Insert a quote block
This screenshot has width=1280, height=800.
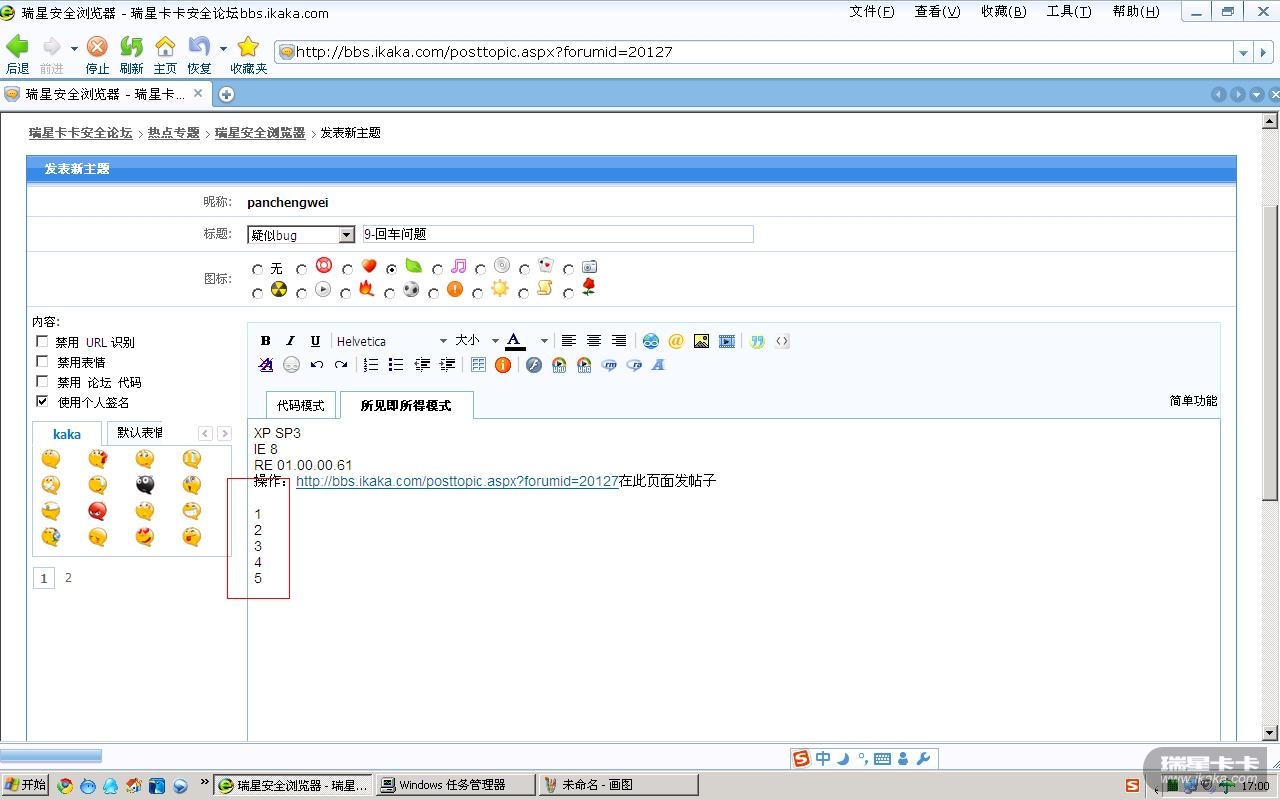(757, 341)
